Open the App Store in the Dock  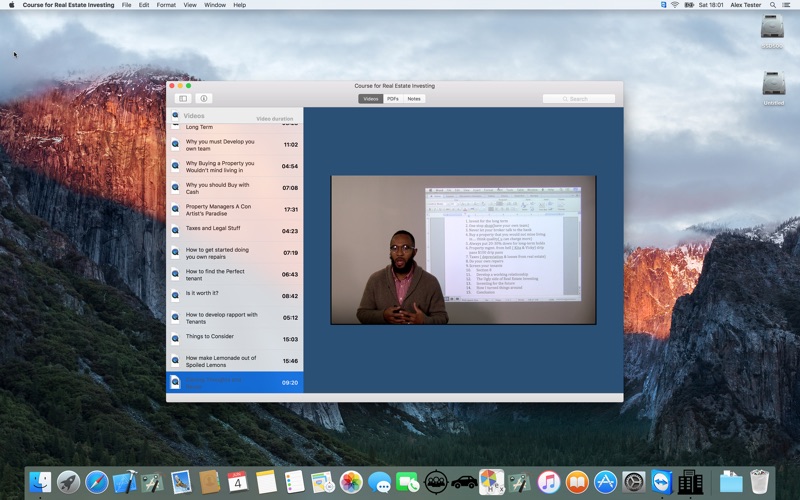[x=605, y=482]
